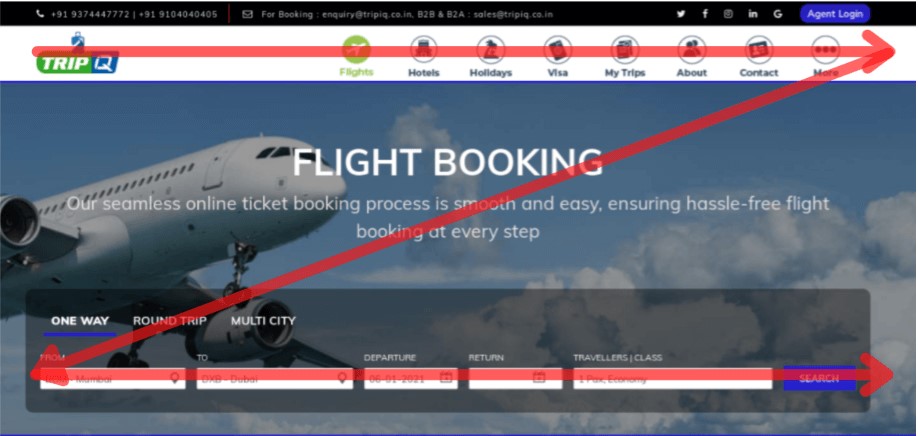918x436 pixels.
Task: Open the About navigation icon
Action: point(692,50)
